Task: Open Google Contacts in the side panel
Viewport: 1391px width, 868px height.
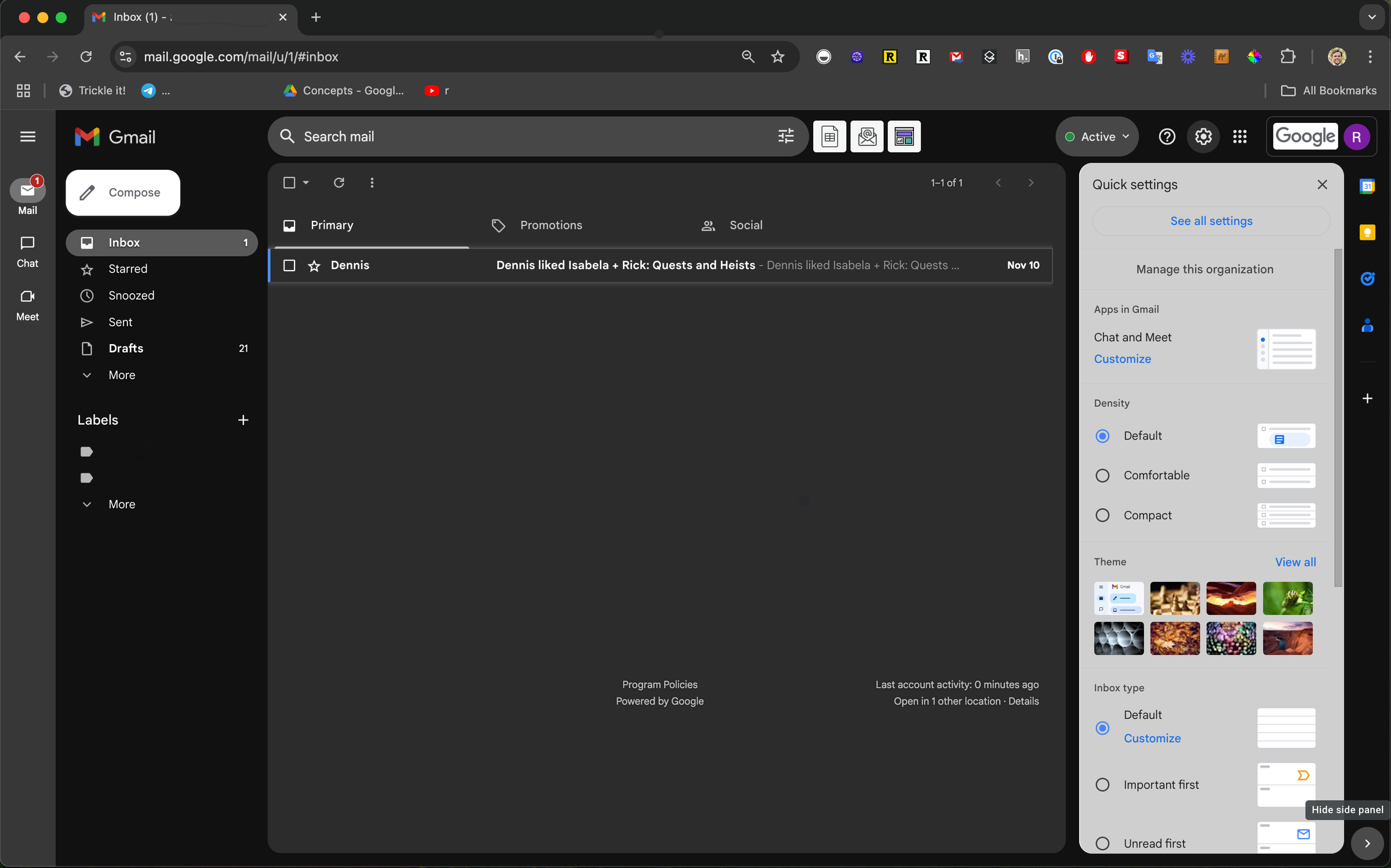Action: 1368,325
